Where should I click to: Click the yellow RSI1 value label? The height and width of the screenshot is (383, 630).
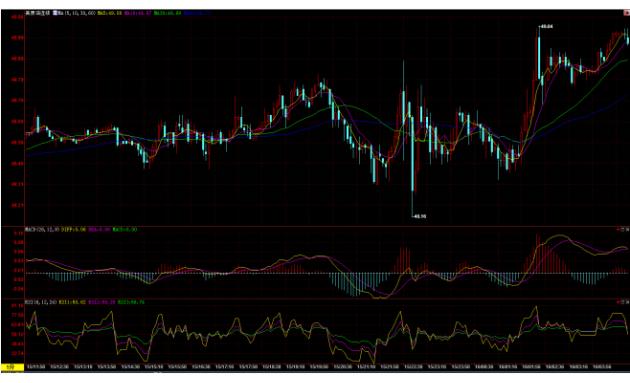click(72, 302)
